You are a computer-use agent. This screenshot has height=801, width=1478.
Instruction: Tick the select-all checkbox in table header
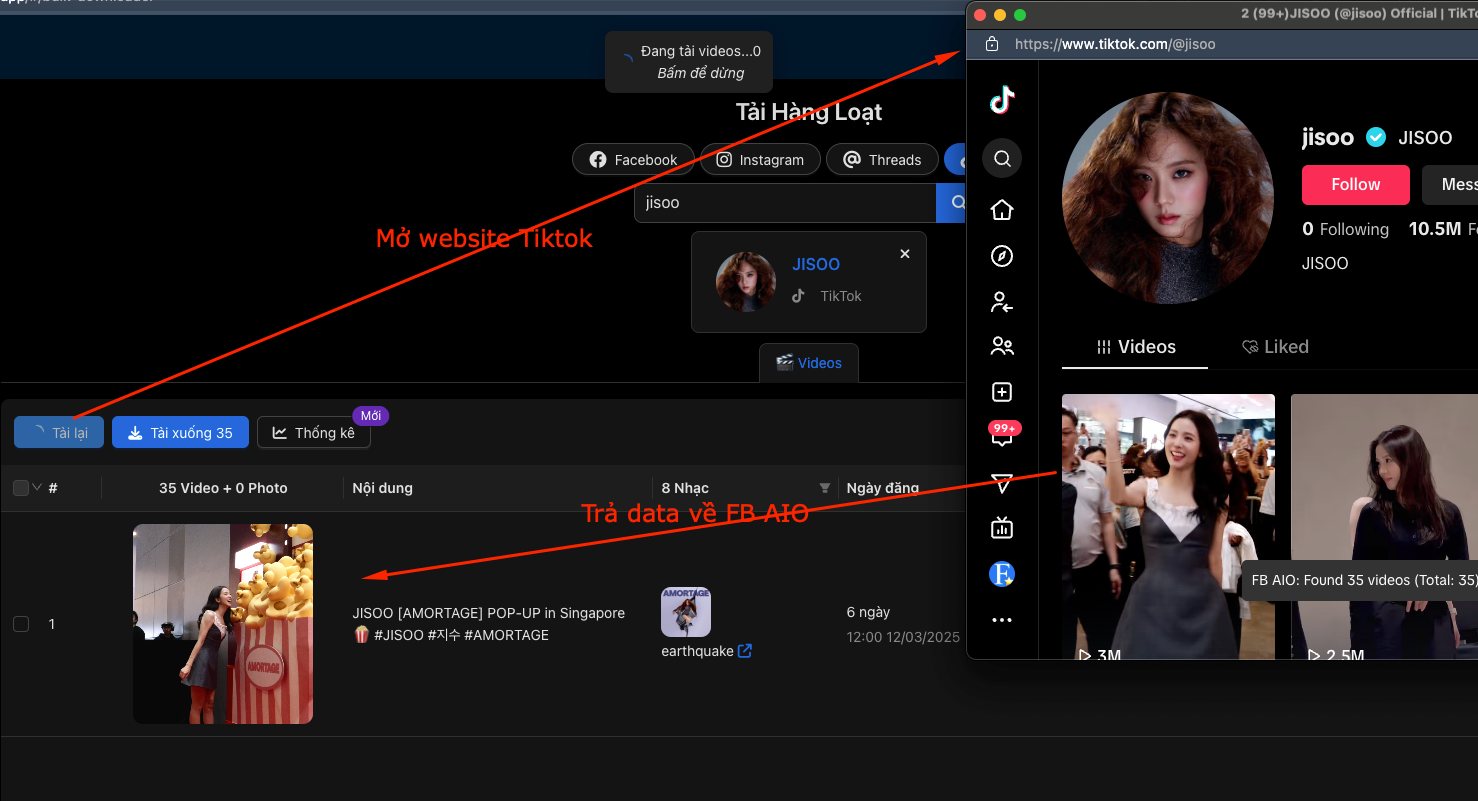tap(21, 488)
